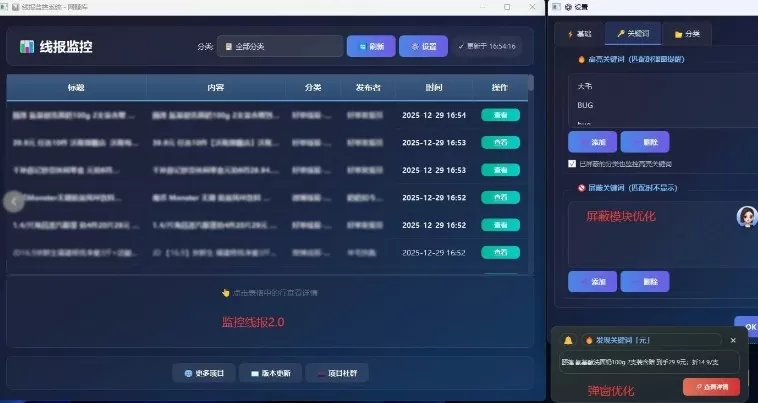Confirm settings with the OK button
This screenshot has width=758, height=403.
tap(747, 327)
